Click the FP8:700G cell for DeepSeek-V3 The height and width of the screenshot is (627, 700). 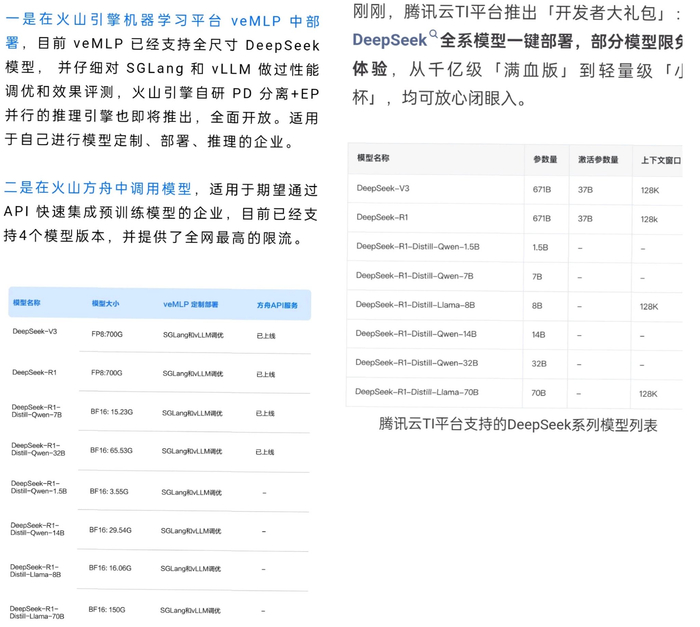[107, 334]
